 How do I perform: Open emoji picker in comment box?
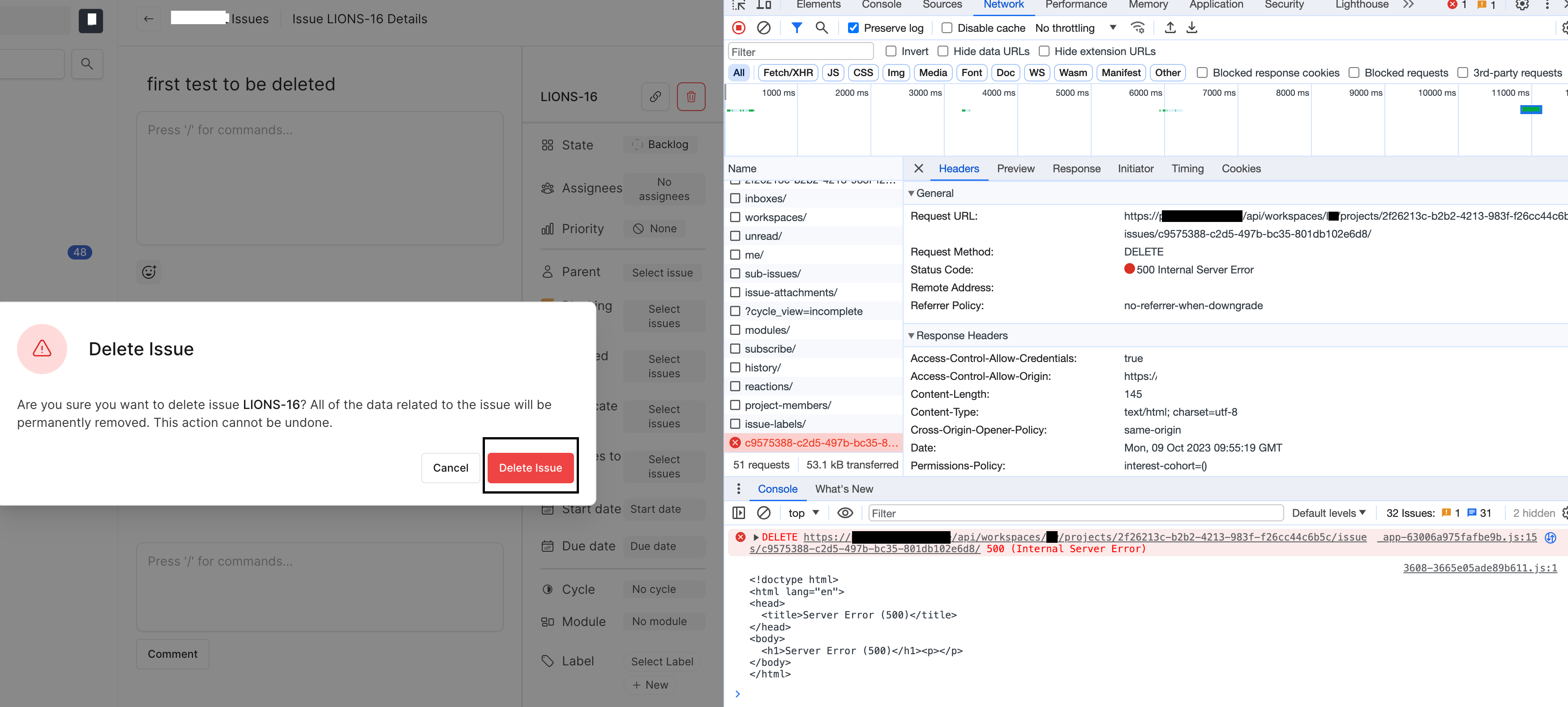[x=149, y=272]
